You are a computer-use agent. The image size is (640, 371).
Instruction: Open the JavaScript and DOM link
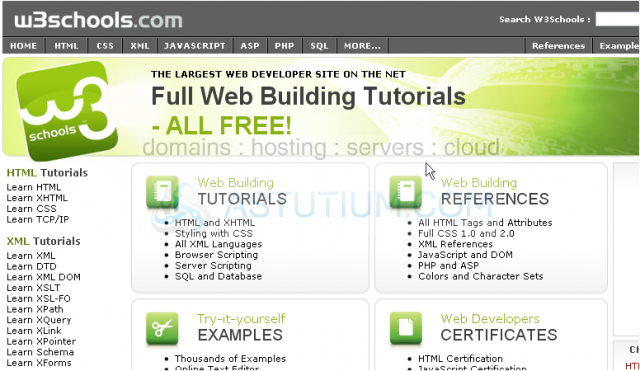pos(465,255)
